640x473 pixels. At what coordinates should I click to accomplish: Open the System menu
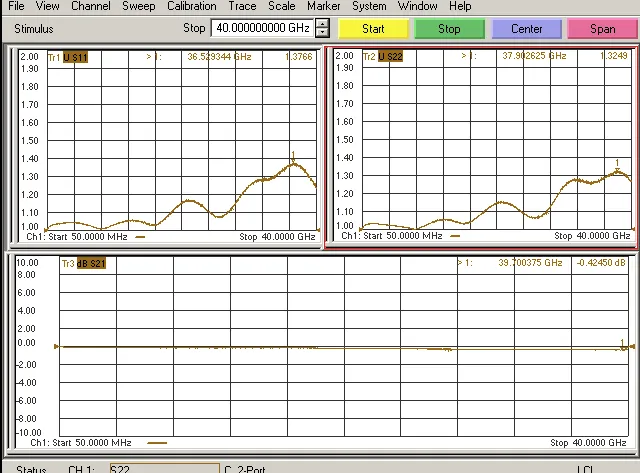click(369, 6)
